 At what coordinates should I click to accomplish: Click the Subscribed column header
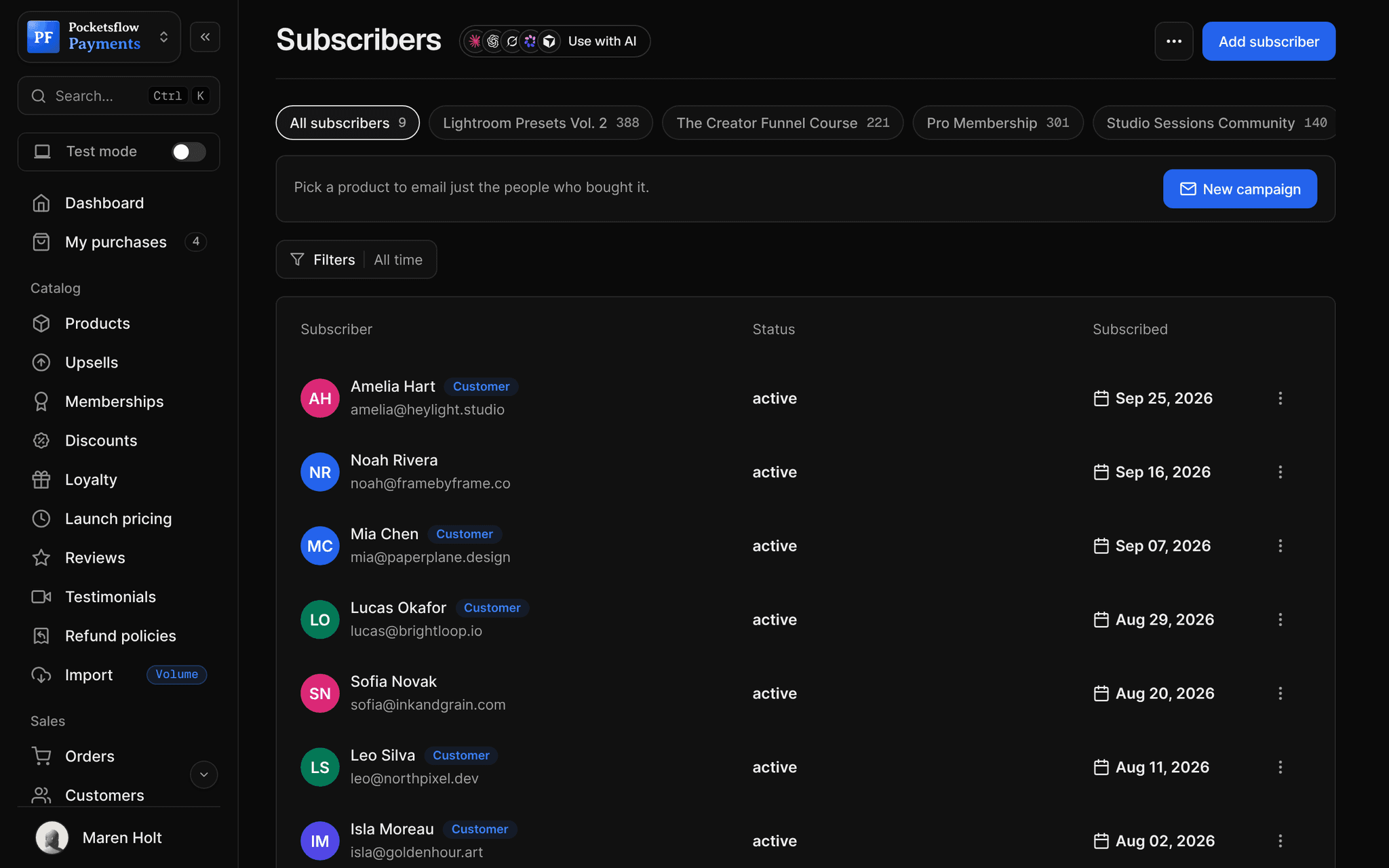tap(1130, 329)
